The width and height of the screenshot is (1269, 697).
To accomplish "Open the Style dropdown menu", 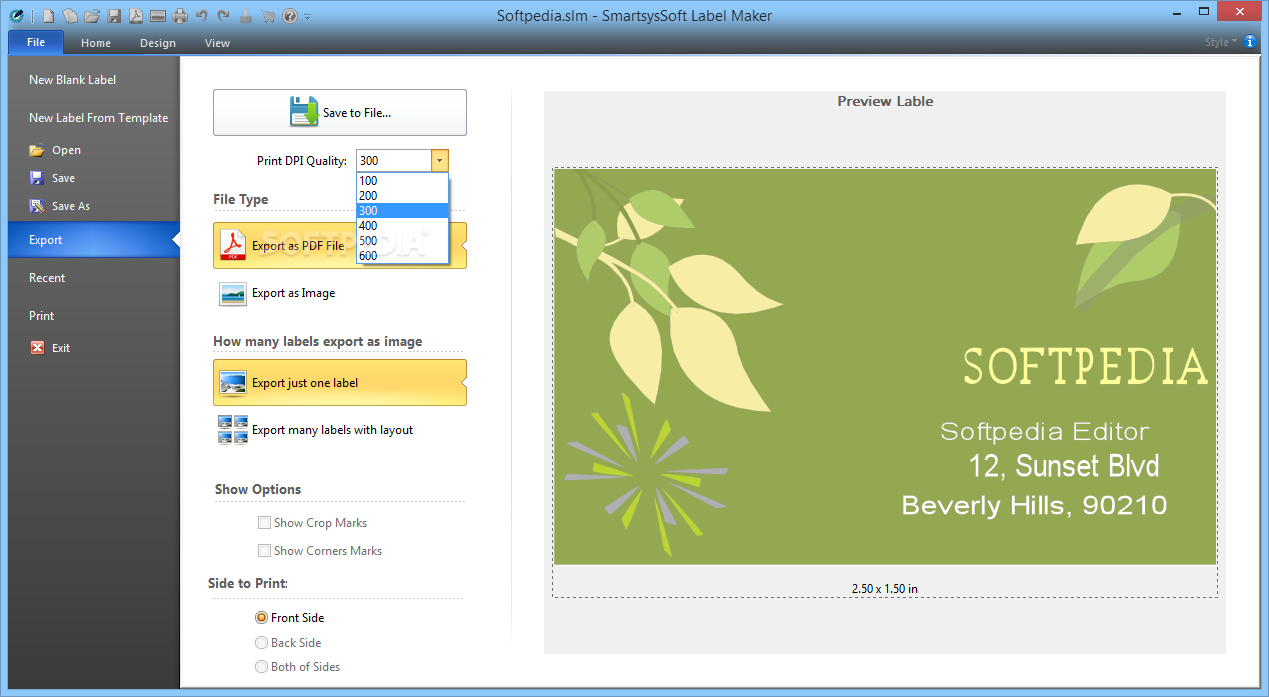I will pos(1221,42).
